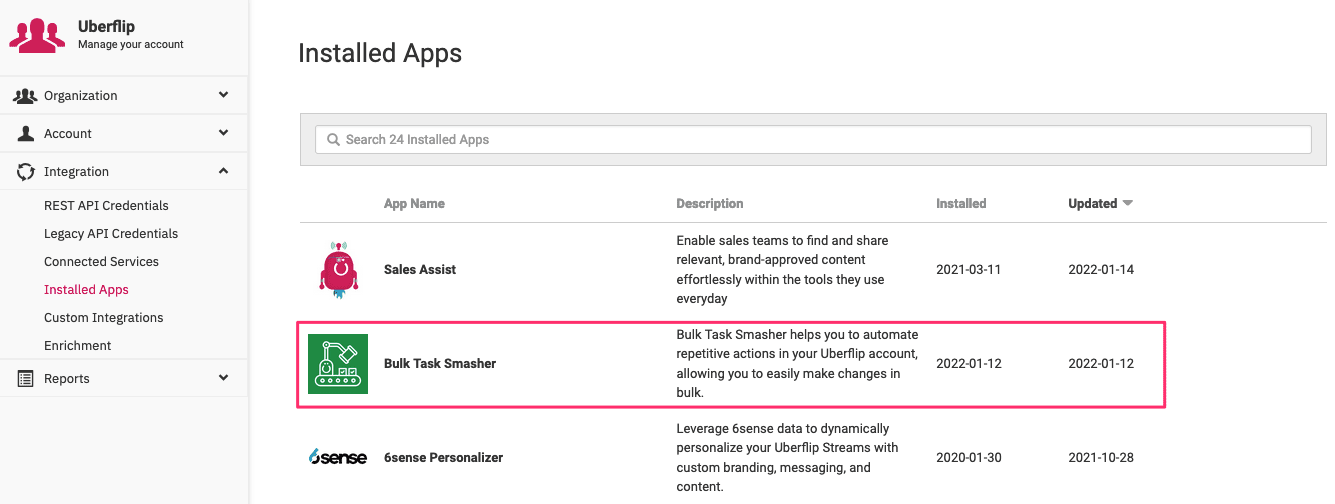The height and width of the screenshot is (504, 1335).
Task: Sort by the Installed column header
Action: click(961, 204)
